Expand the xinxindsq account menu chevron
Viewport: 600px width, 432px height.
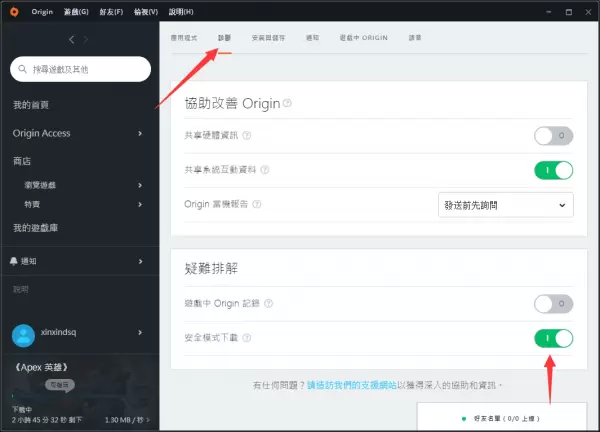tap(140, 332)
